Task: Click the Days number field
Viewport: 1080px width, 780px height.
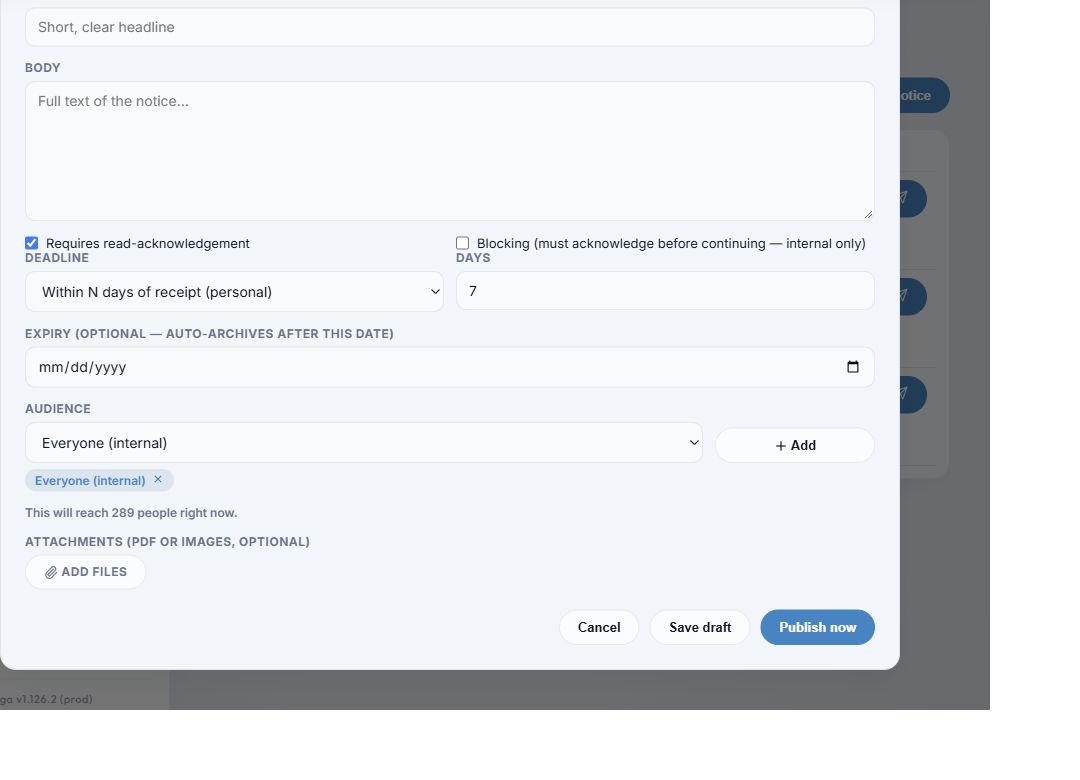Action: [x=665, y=291]
